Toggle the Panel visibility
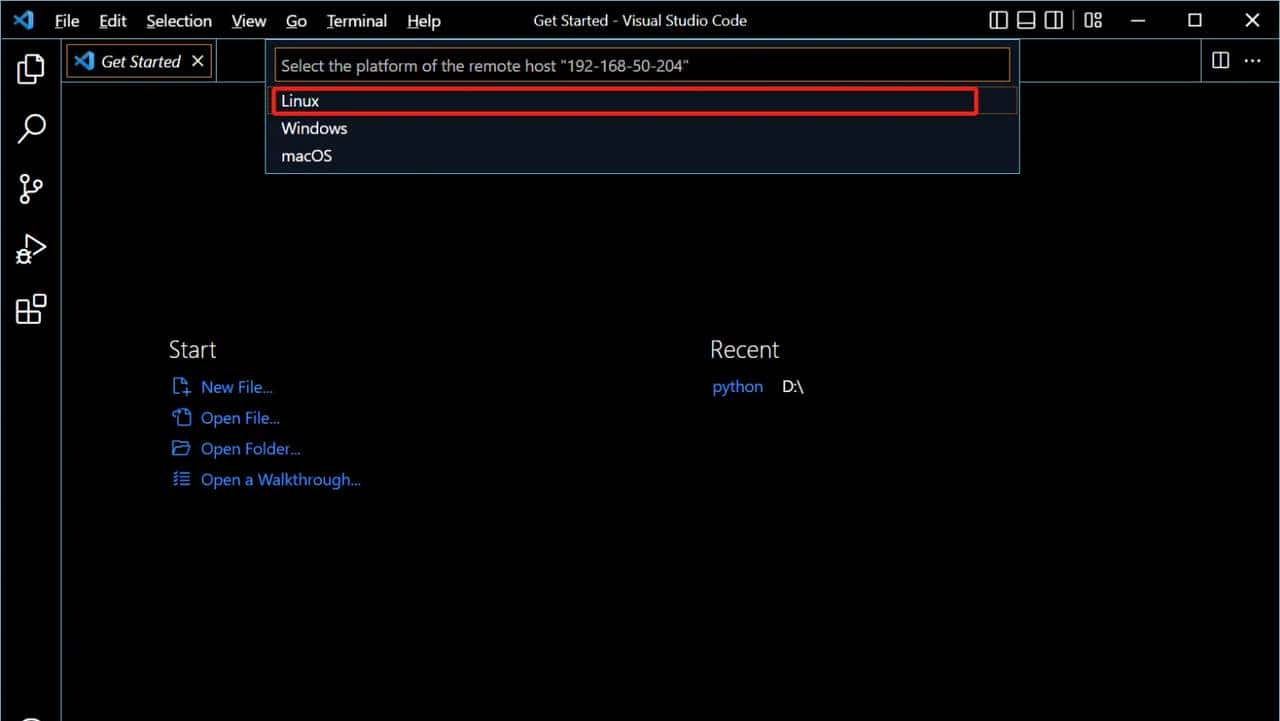Screen dimensions: 1280x721 [x=1025, y=20]
